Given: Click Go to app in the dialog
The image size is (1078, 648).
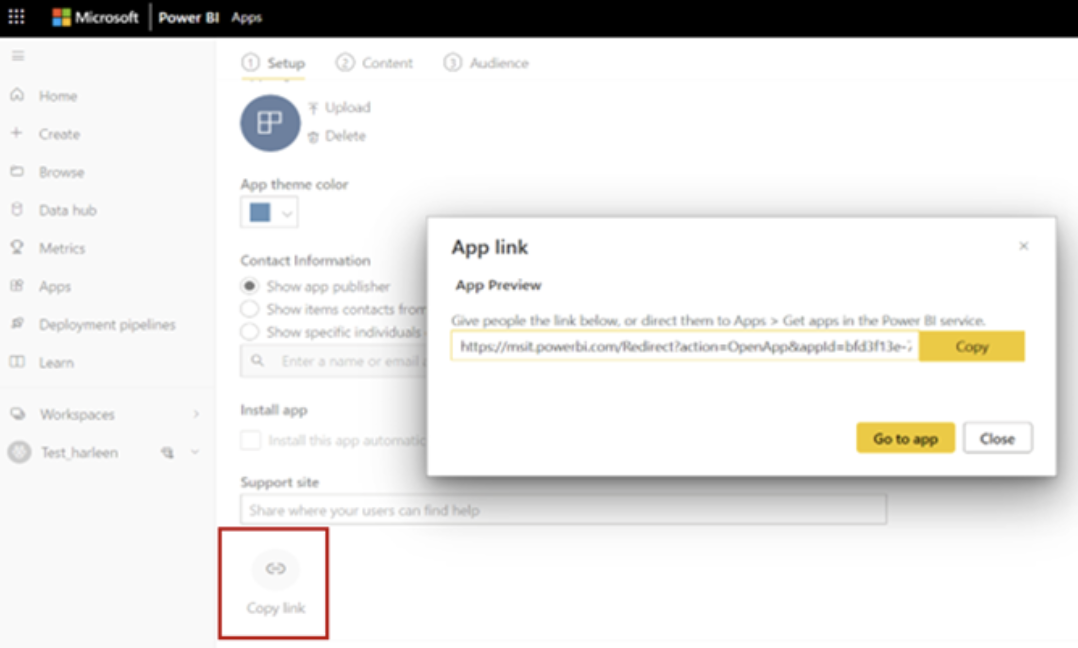Looking at the screenshot, I should point(903,437).
